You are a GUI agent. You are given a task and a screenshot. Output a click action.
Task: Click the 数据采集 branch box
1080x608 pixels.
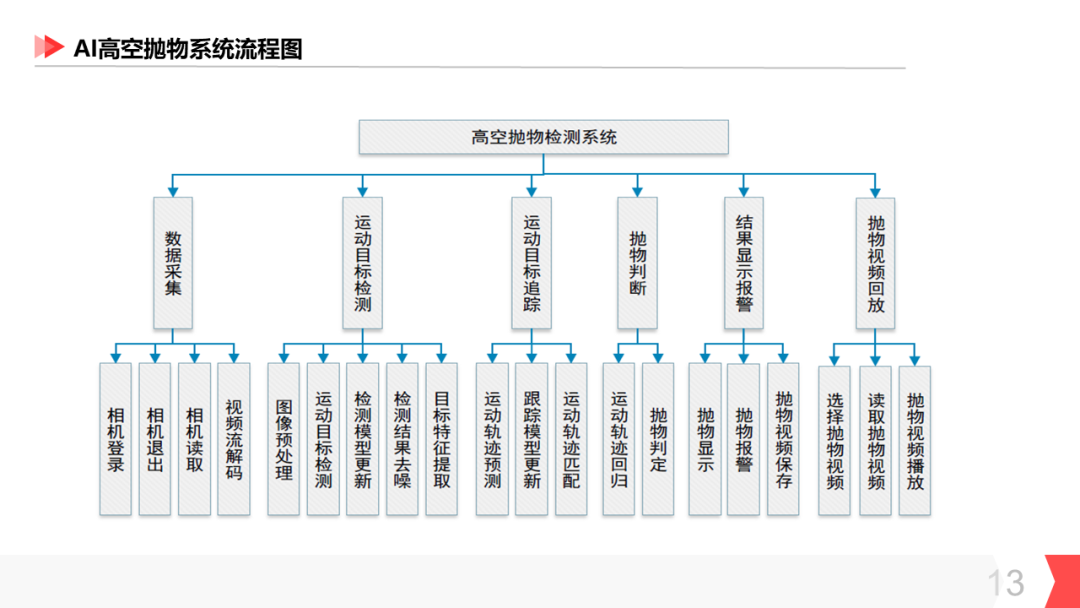(x=172, y=264)
